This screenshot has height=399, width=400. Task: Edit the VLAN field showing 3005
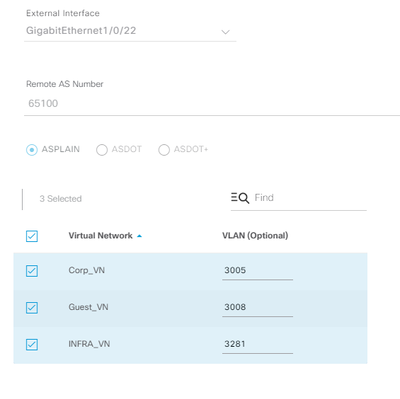click(x=257, y=271)
